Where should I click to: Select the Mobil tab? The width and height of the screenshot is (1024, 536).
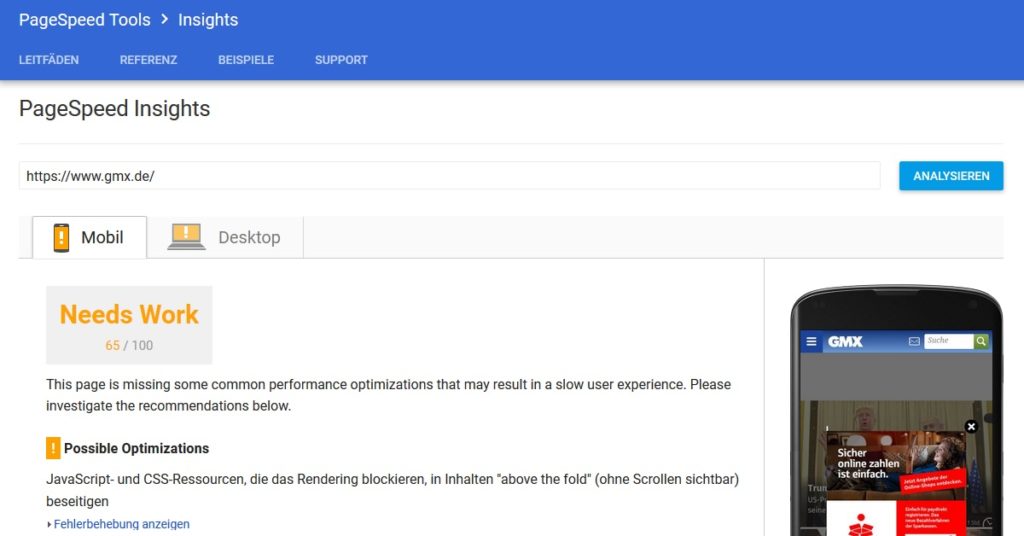(89, 237)
